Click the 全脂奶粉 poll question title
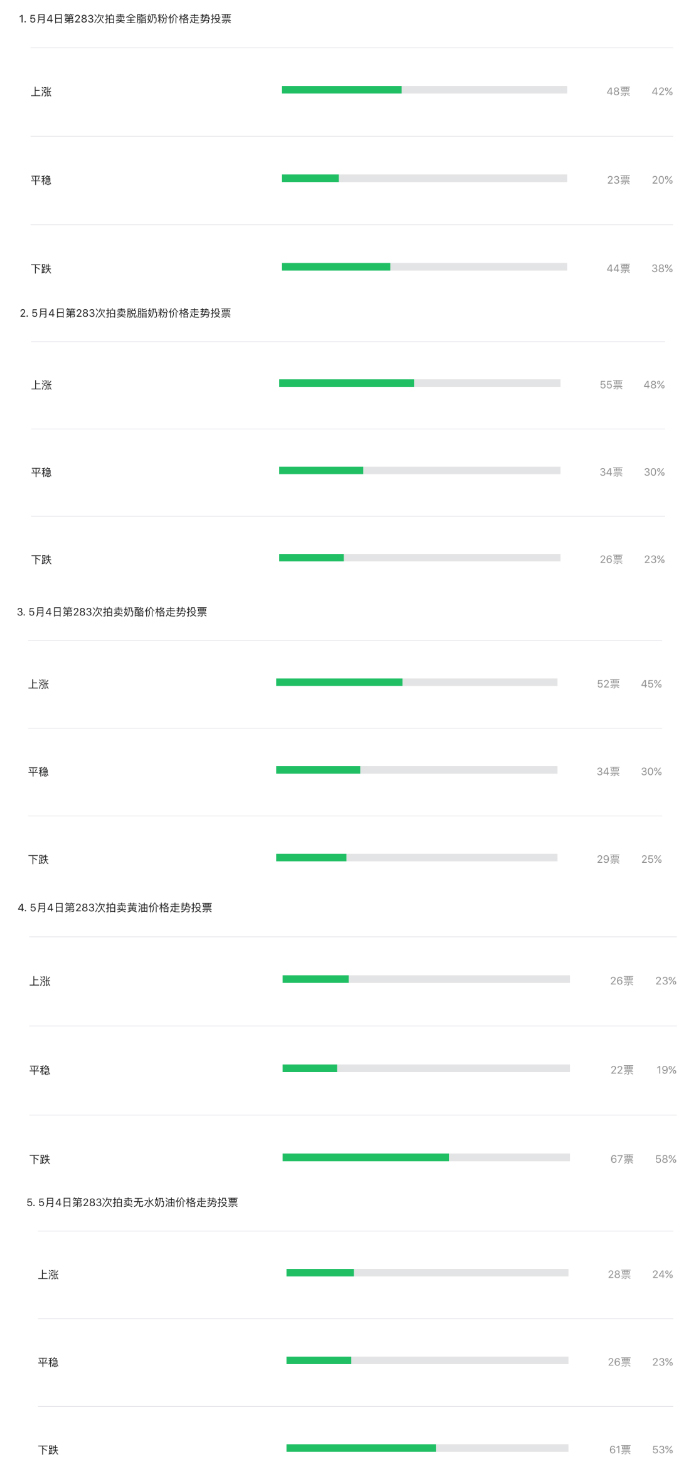 pyautogui.click(x=125, y=18)
